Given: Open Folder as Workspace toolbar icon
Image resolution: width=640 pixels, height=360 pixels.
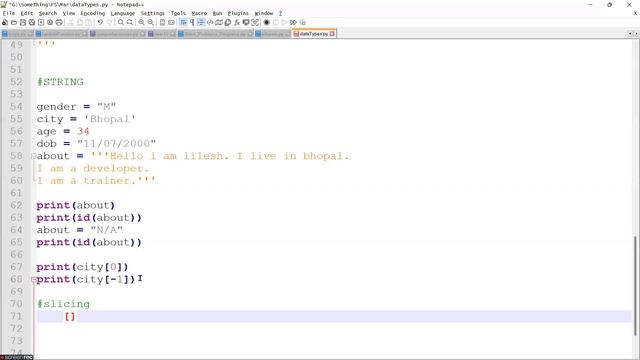Looking at the screenshot, I should pyautogui.click(x=246, y=22).
